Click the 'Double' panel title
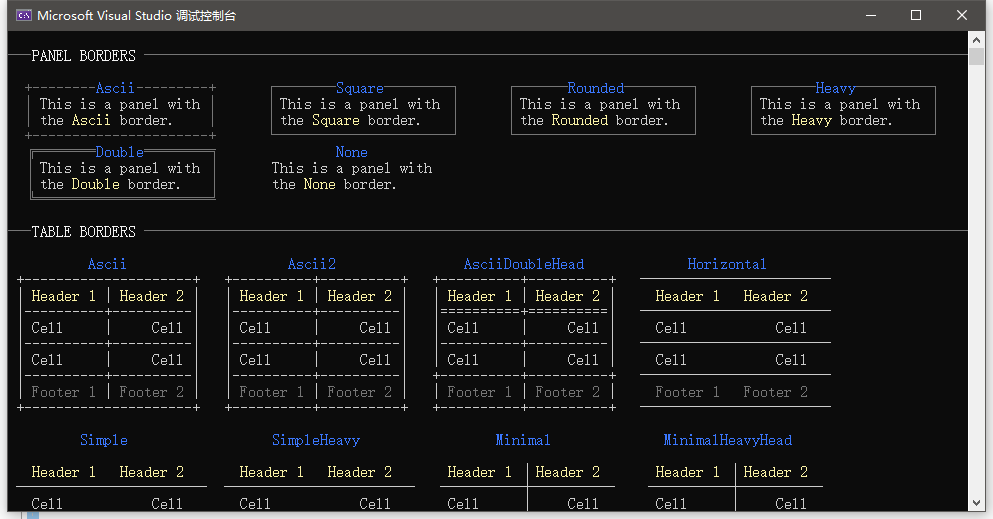Screen dimensions: 993x519 pyautogui.click(x=120, y=152)
